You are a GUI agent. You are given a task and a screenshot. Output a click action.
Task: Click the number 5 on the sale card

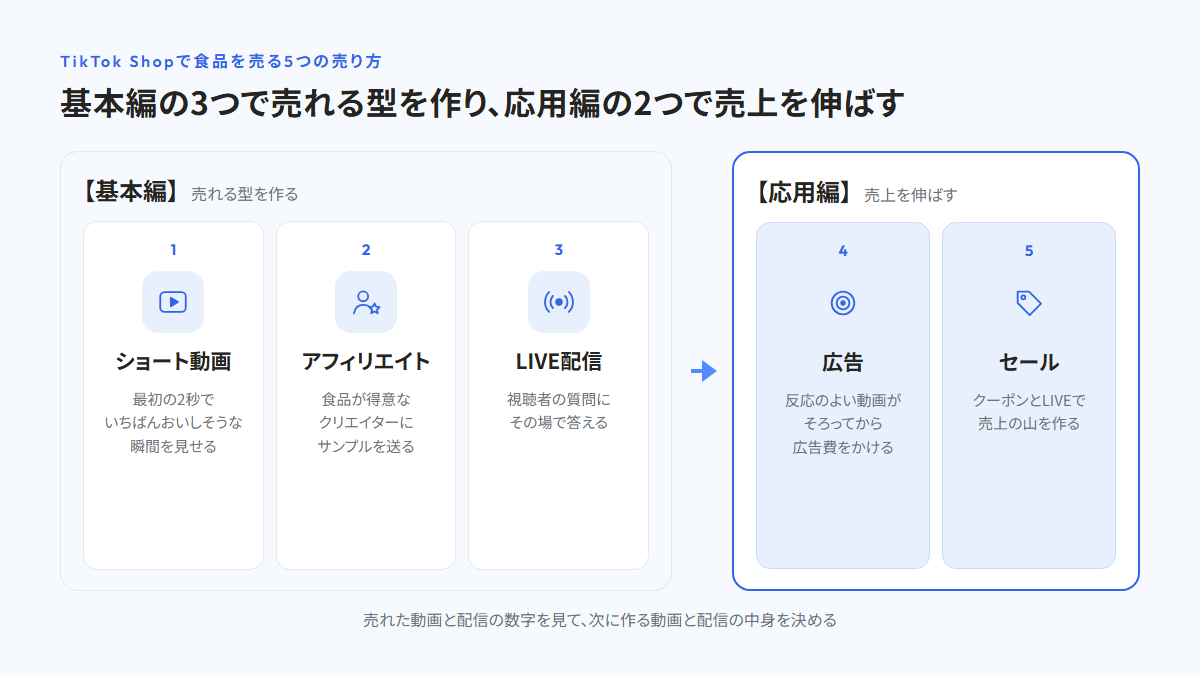coord(1029,251)
